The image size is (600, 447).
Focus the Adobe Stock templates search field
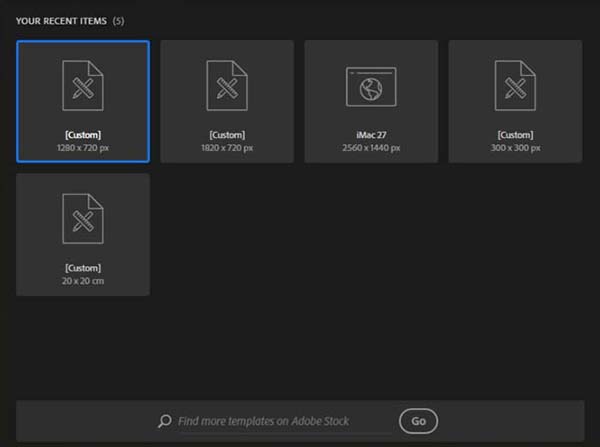pos(275,421)
